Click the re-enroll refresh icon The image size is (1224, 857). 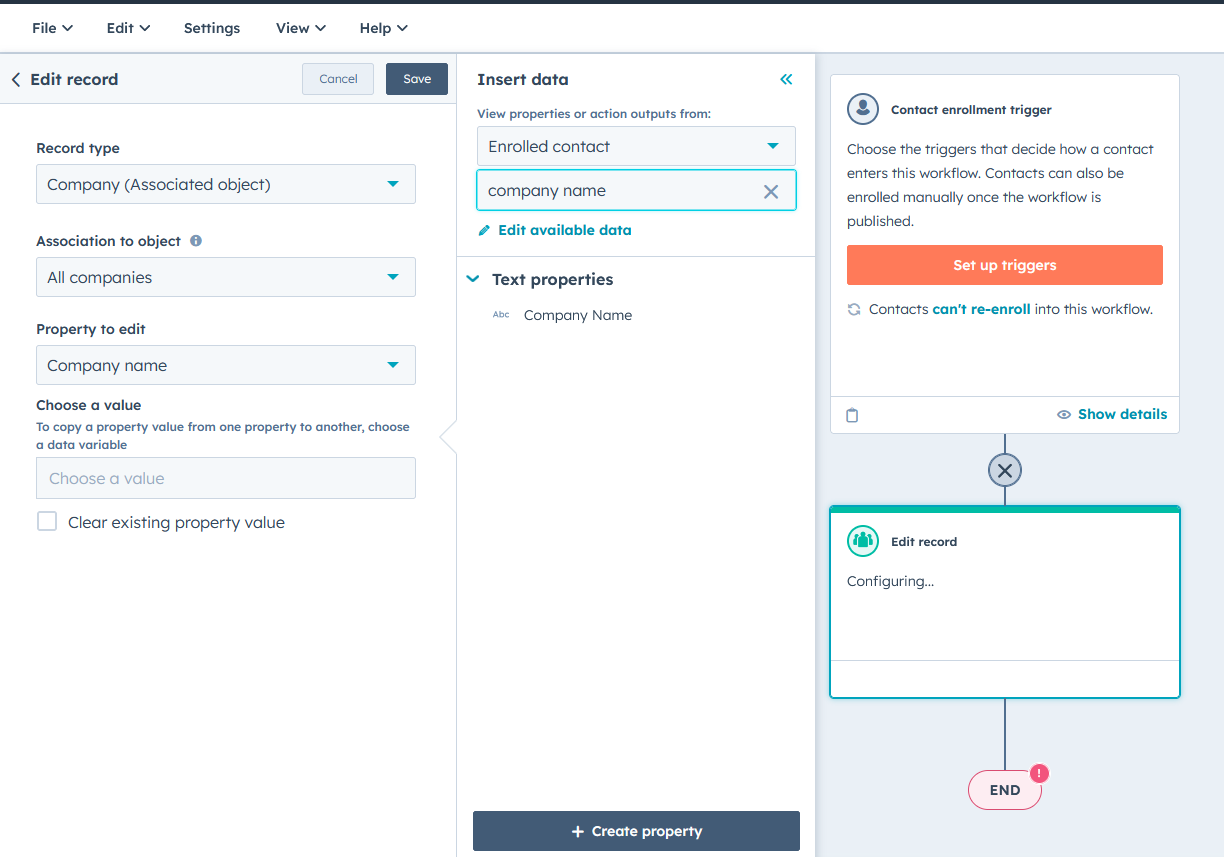(x=853, y=309)
